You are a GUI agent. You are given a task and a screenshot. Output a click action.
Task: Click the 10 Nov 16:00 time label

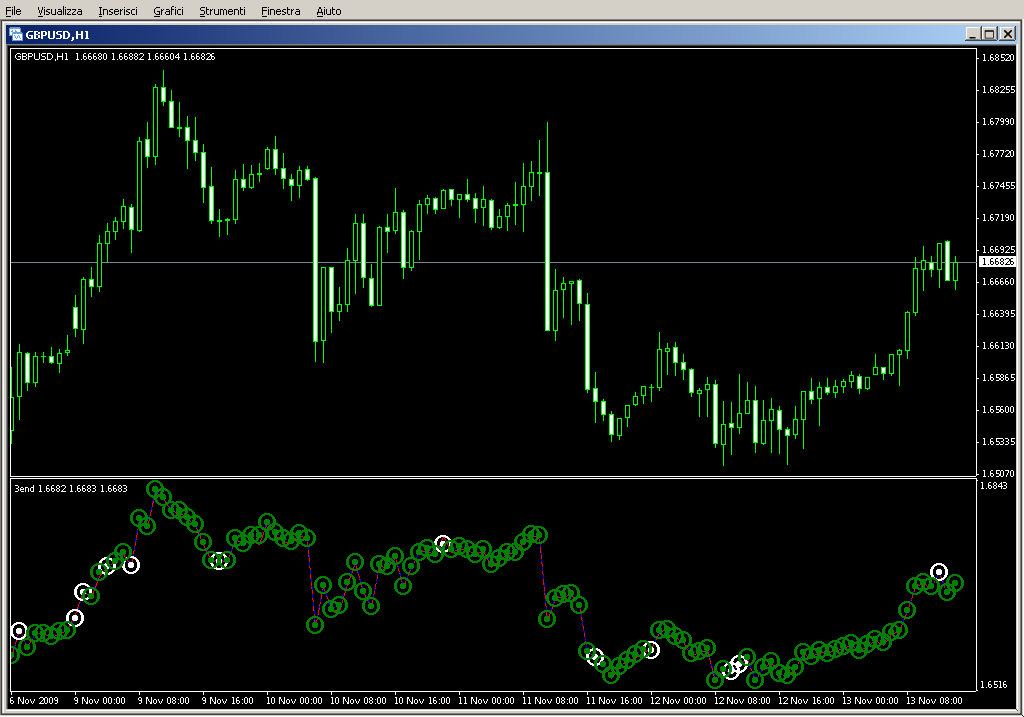[x=422, y=701]
